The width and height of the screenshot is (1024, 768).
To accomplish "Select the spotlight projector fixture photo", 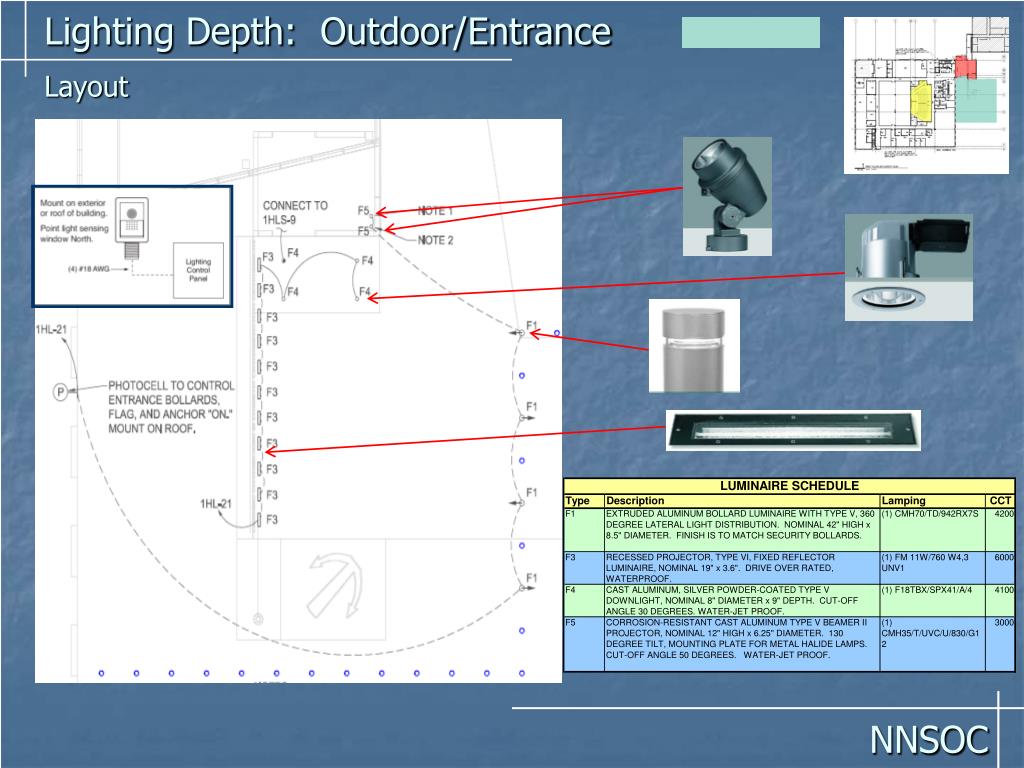I will 727,196.
